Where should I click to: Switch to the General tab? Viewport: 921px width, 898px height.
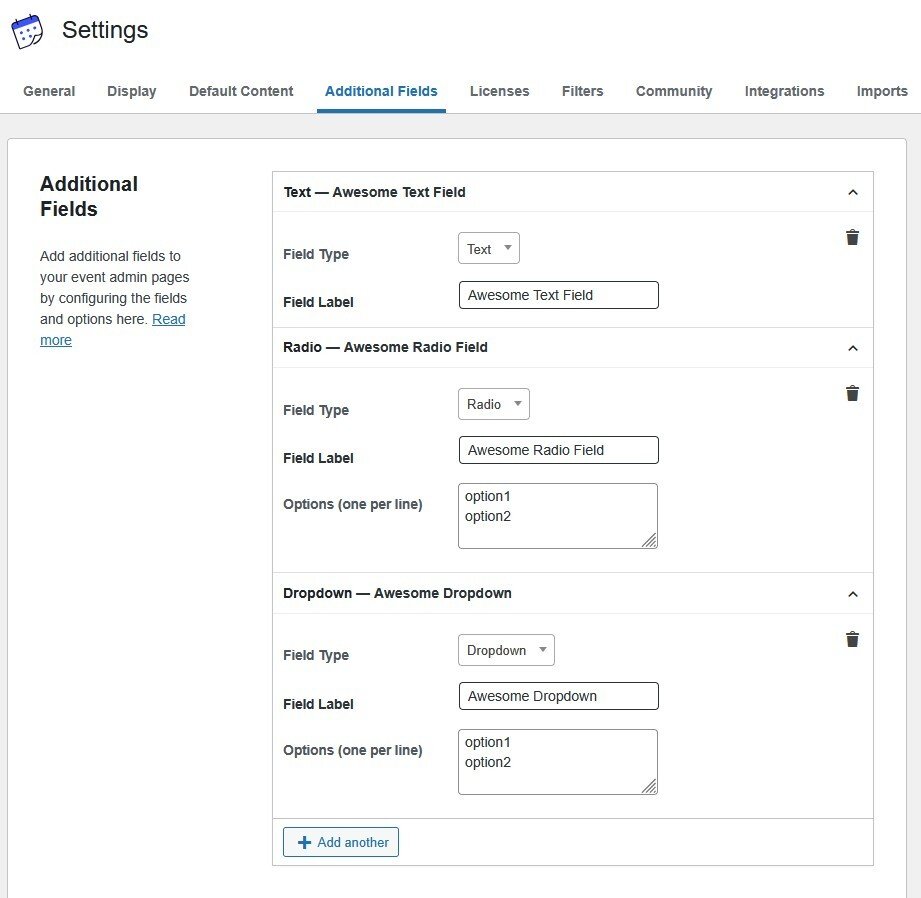point(49,91)
